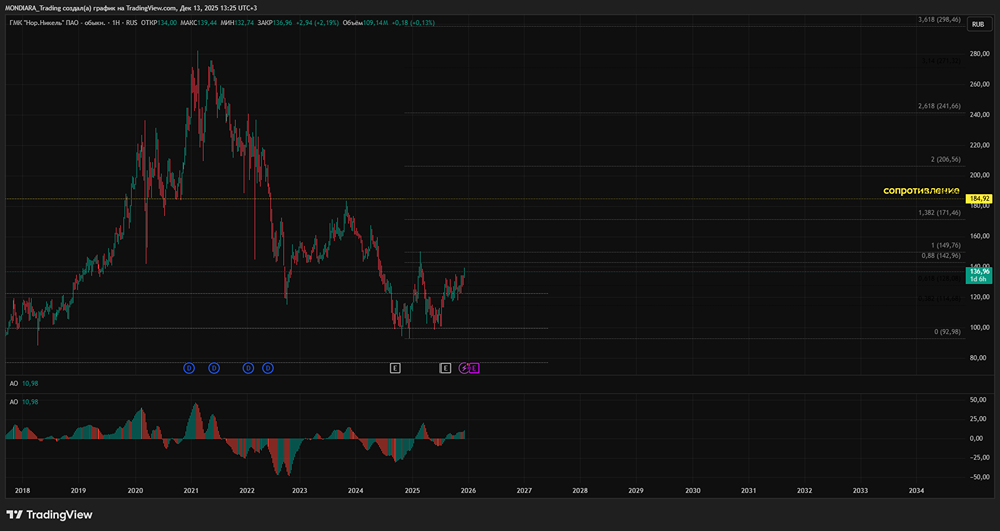Open the gray earnings marker between 2024 and 2025
The height and width of the screenshot is (531, 1000).
click(395, 368)
